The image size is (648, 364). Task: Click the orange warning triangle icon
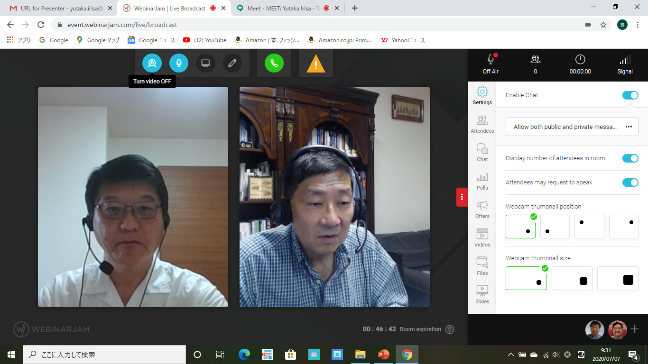point(316,64)
